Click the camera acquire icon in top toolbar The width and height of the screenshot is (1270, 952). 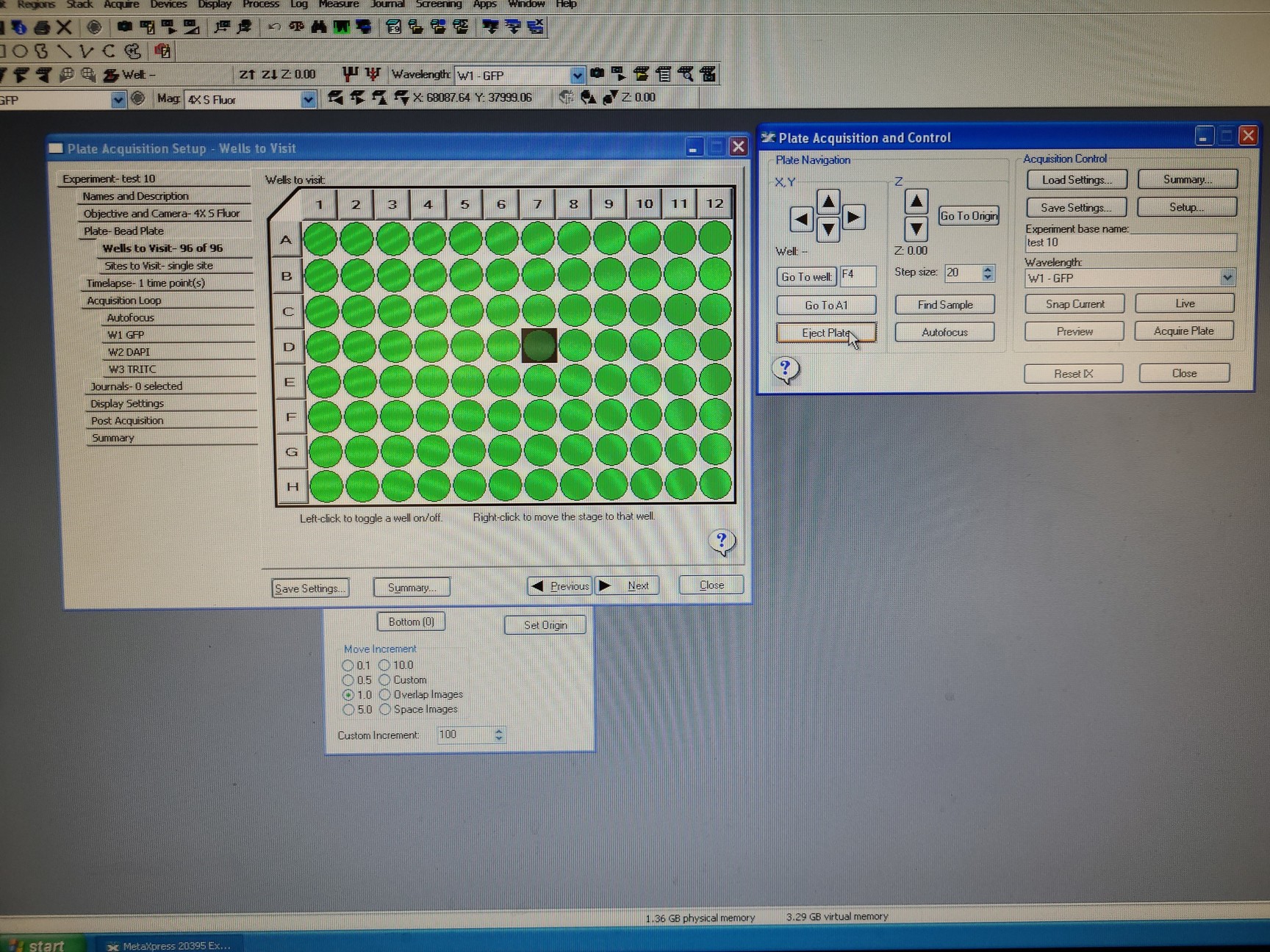click(125, 27)
